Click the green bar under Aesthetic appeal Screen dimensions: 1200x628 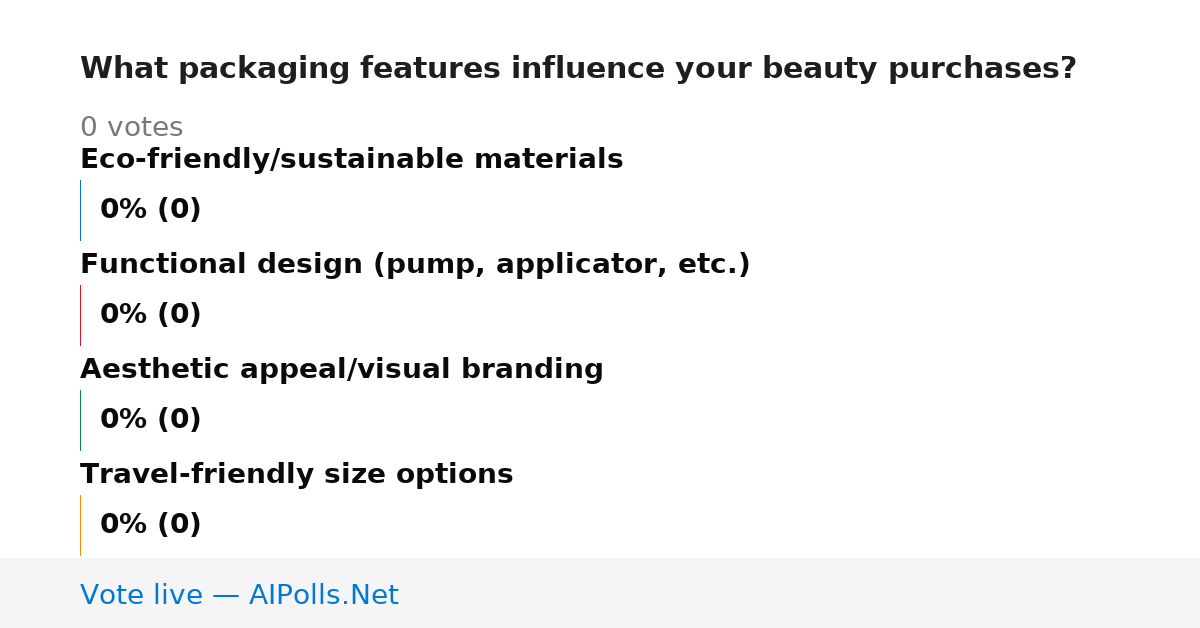pyautogui.click(x=80, y=420)
